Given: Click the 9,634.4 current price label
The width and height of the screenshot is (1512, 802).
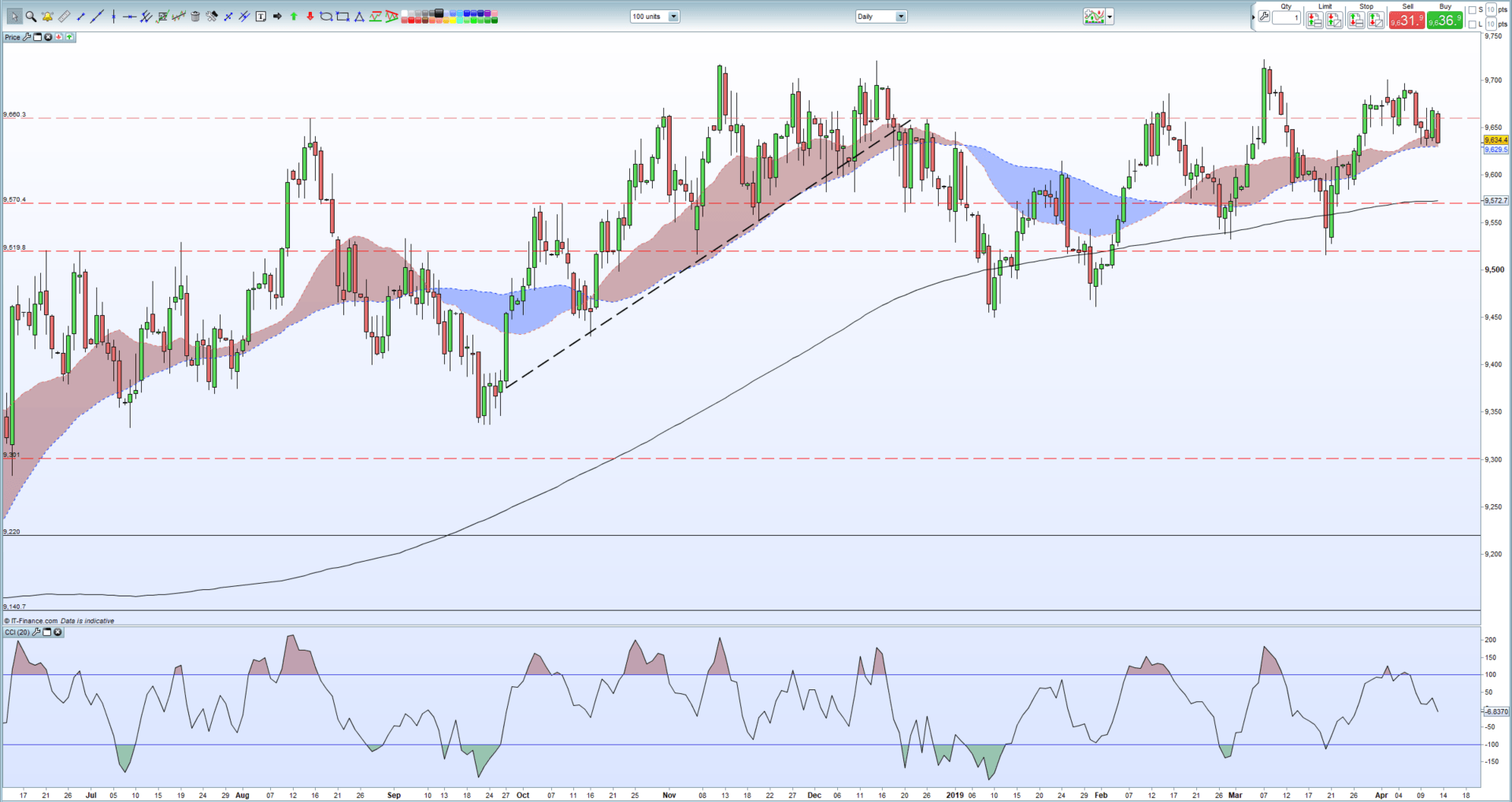Looking at the screenshot, I should click(x=1495, y=140).
